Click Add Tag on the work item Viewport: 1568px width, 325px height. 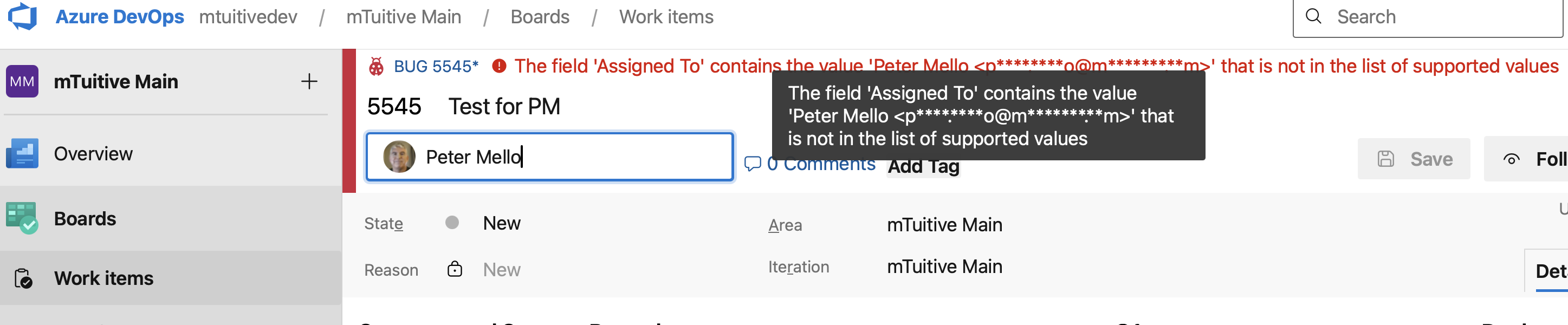tap(923, 166)
